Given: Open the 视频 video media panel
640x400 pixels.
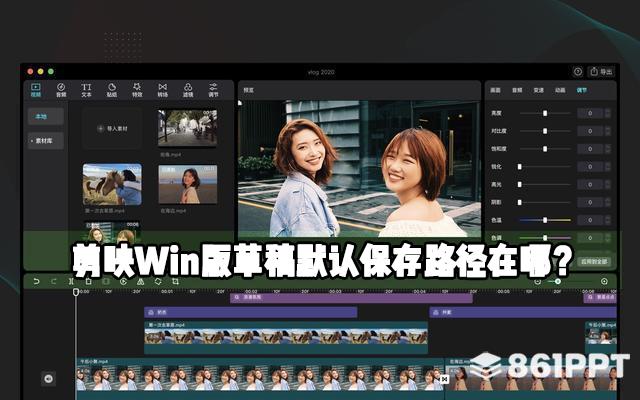Looking at the screenshot, I should pyautogui.click(x=36, y=90).
